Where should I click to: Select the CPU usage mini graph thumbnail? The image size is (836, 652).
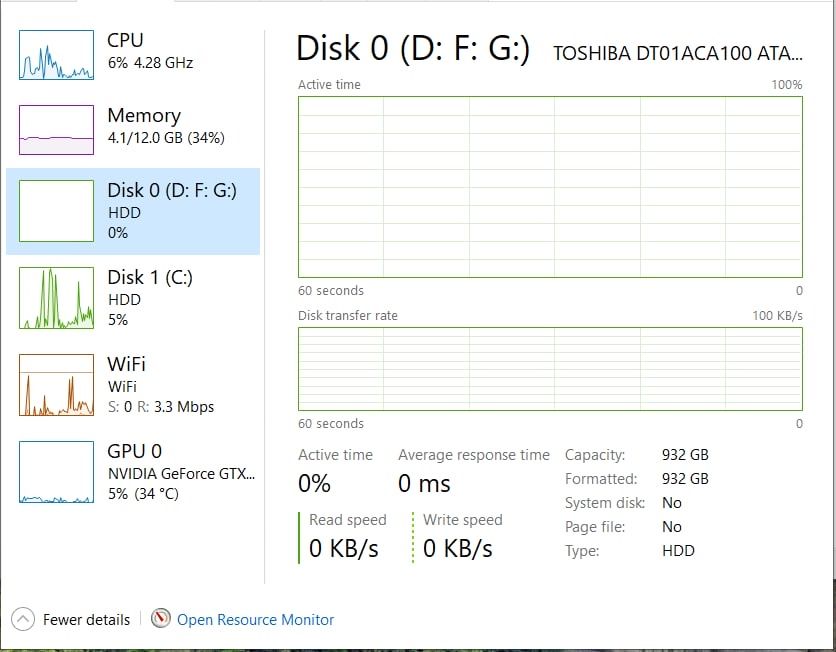pyautogui.click(x=56, y=55)
